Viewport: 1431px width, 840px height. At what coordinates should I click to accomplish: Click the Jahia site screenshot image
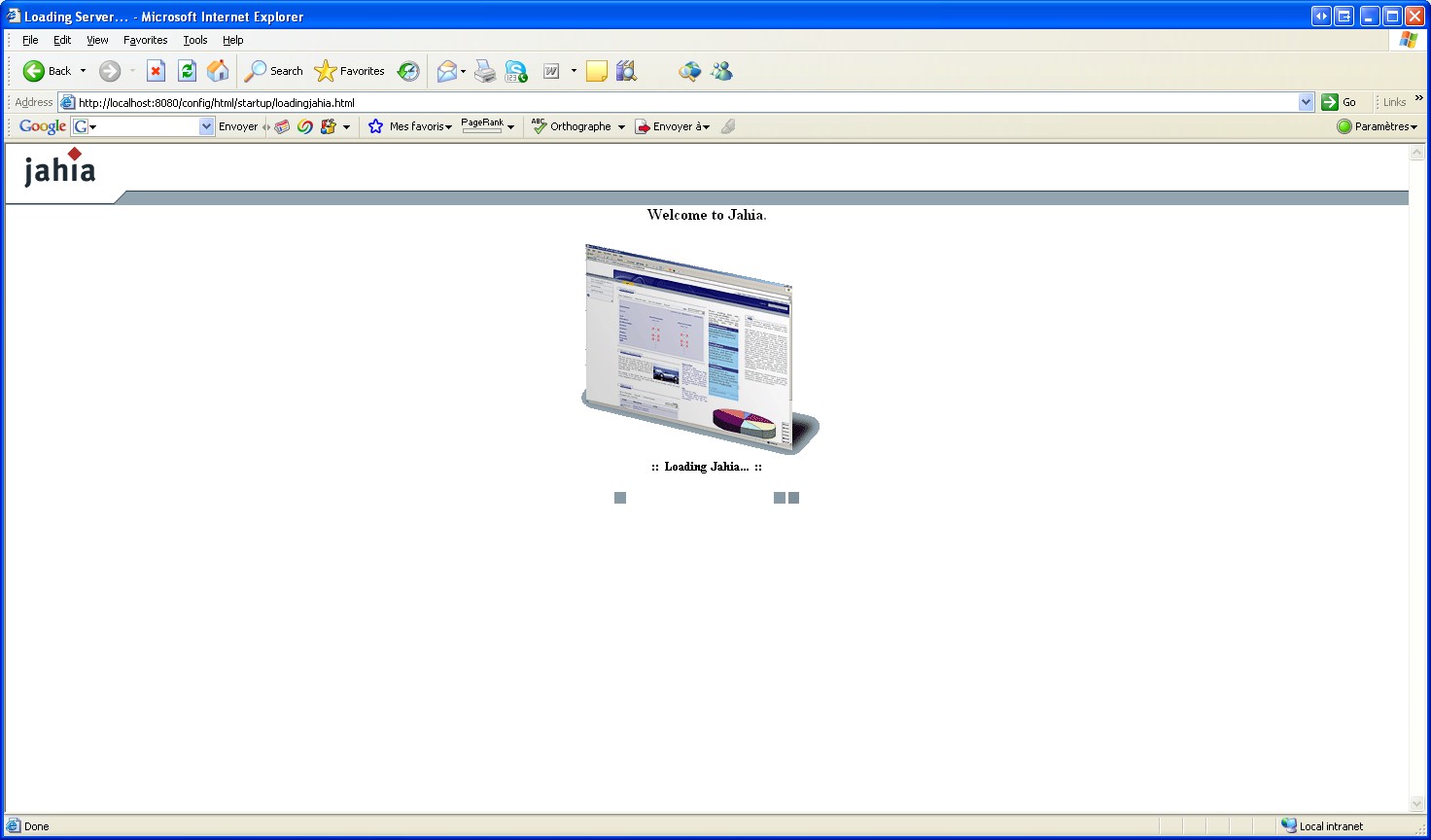(x=700, y=349)
